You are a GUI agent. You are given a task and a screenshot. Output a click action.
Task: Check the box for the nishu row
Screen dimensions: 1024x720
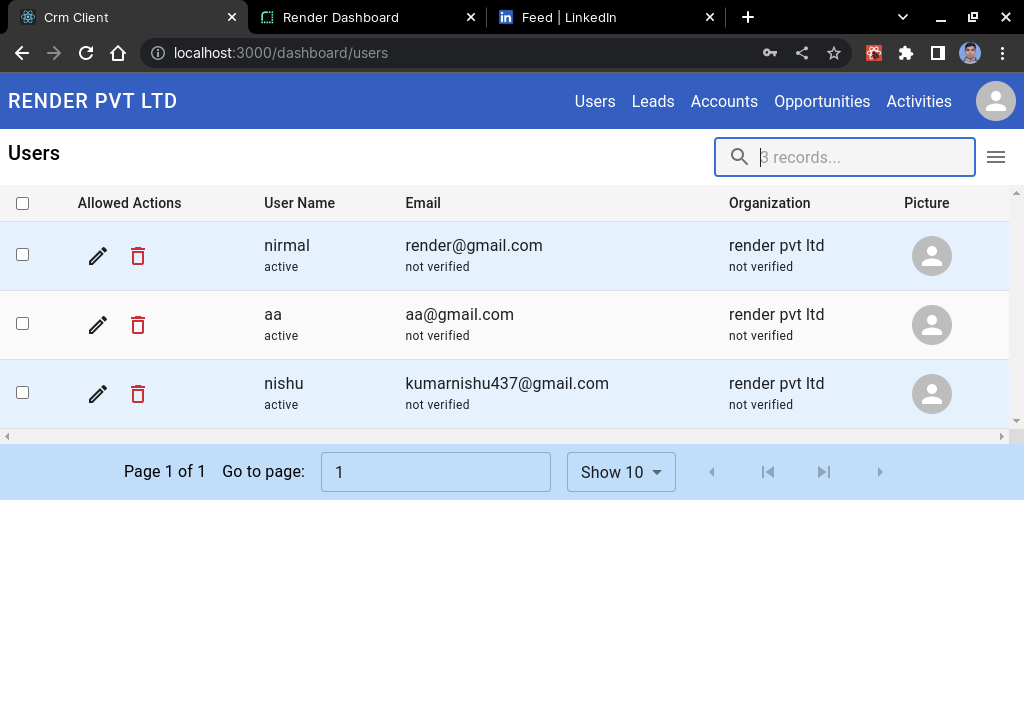coord(22,392)
